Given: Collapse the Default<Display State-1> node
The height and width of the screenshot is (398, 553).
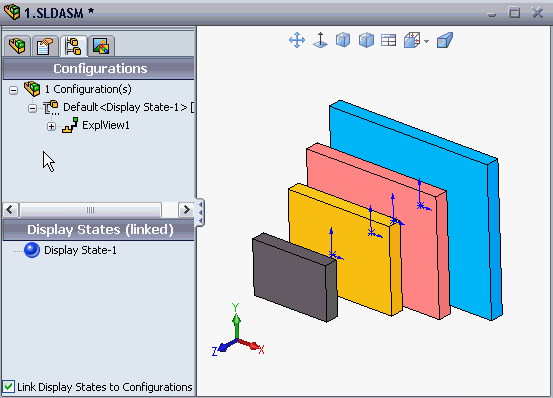Looking at the screenshot, I should tap(32, 108).
